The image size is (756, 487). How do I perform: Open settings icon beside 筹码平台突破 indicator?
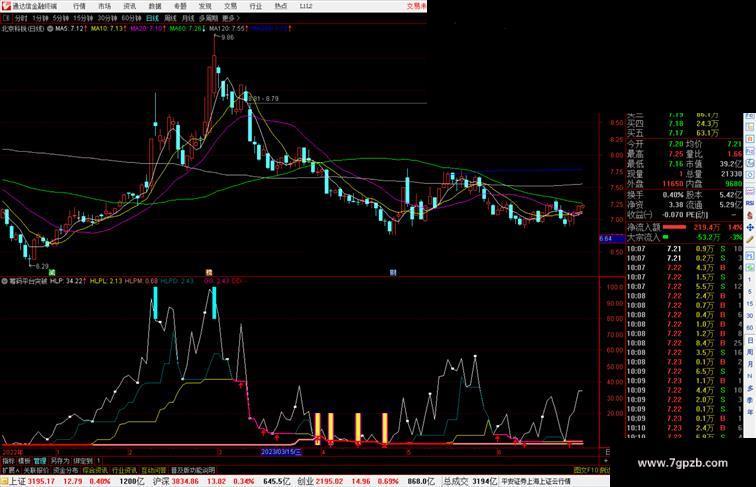click(x=5, y=281)
